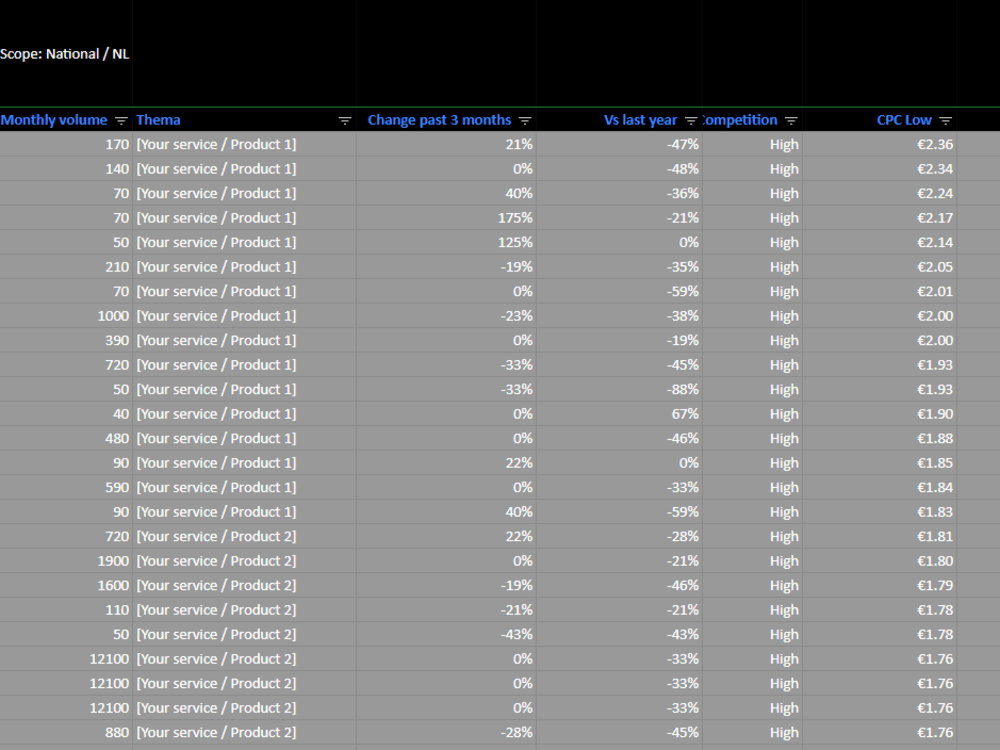The height and width of the screenshot is (750, 1000).
Task: Open the Change past 3 months filter
Action: 525,121
